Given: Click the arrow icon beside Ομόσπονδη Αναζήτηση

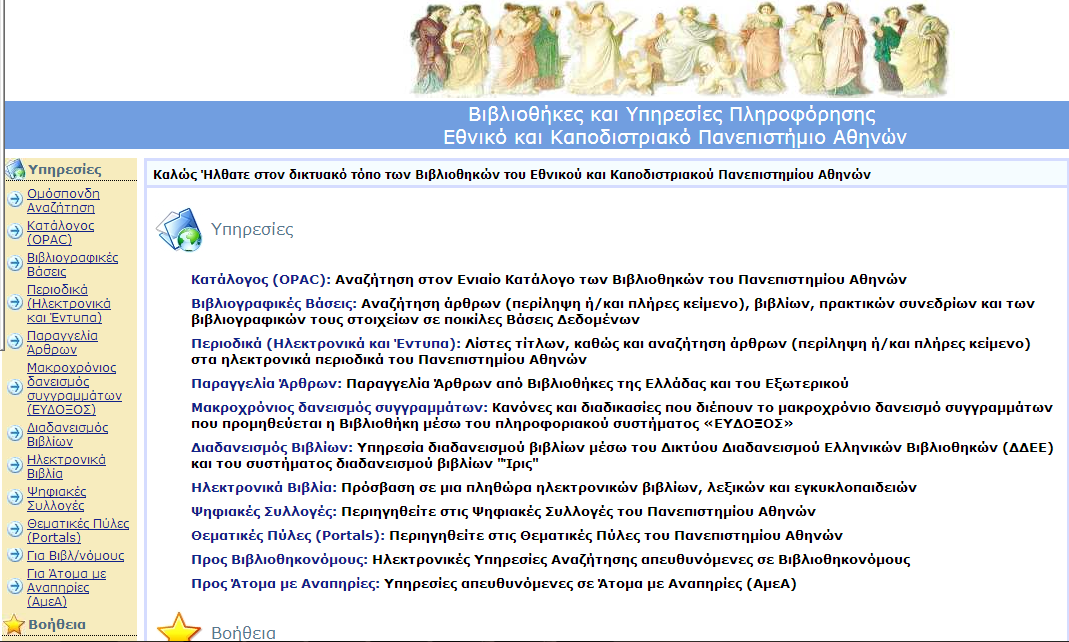Looking at the screenshot, I should 15,200.
